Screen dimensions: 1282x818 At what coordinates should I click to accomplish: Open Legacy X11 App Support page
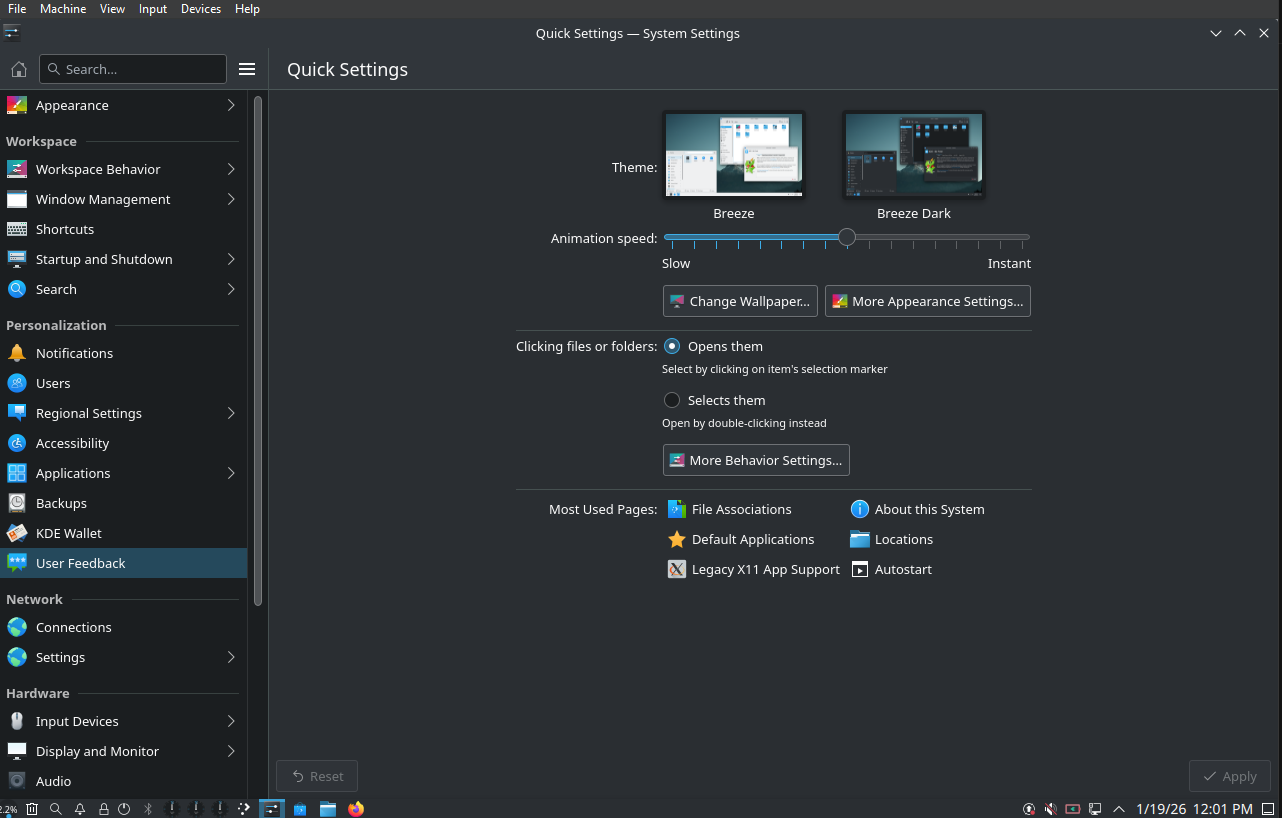point(765,569)
